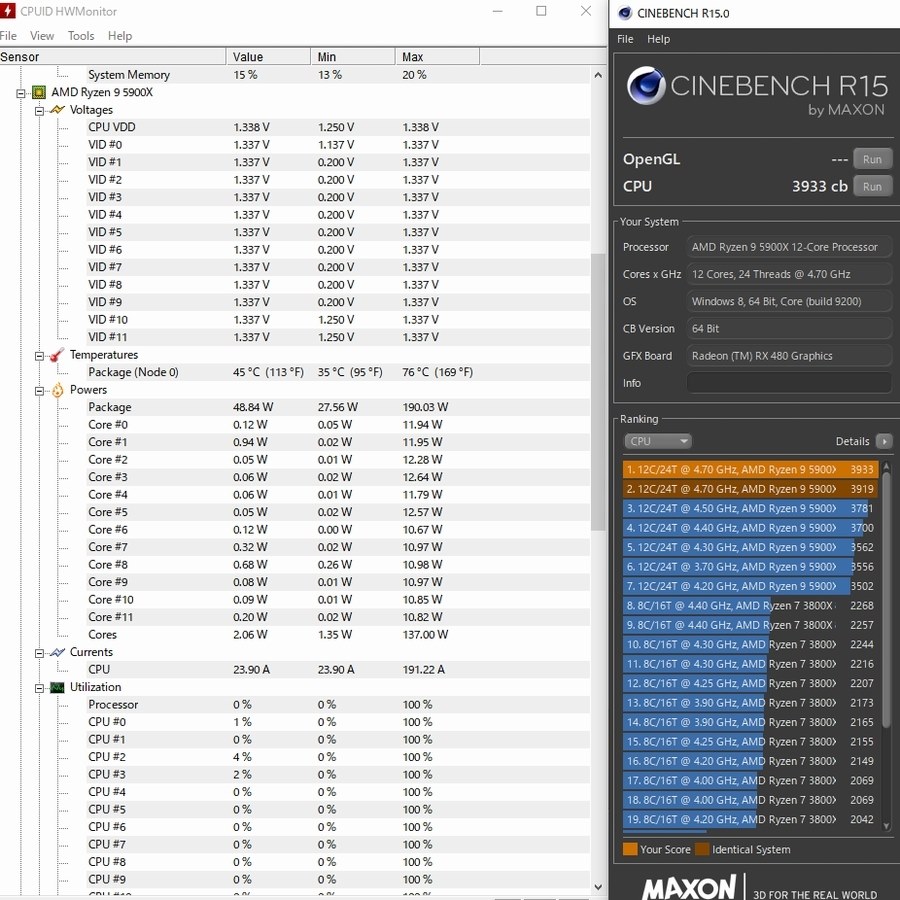Click the Temperatures thermometer icon
900x900 pixels.
(57, 355)
